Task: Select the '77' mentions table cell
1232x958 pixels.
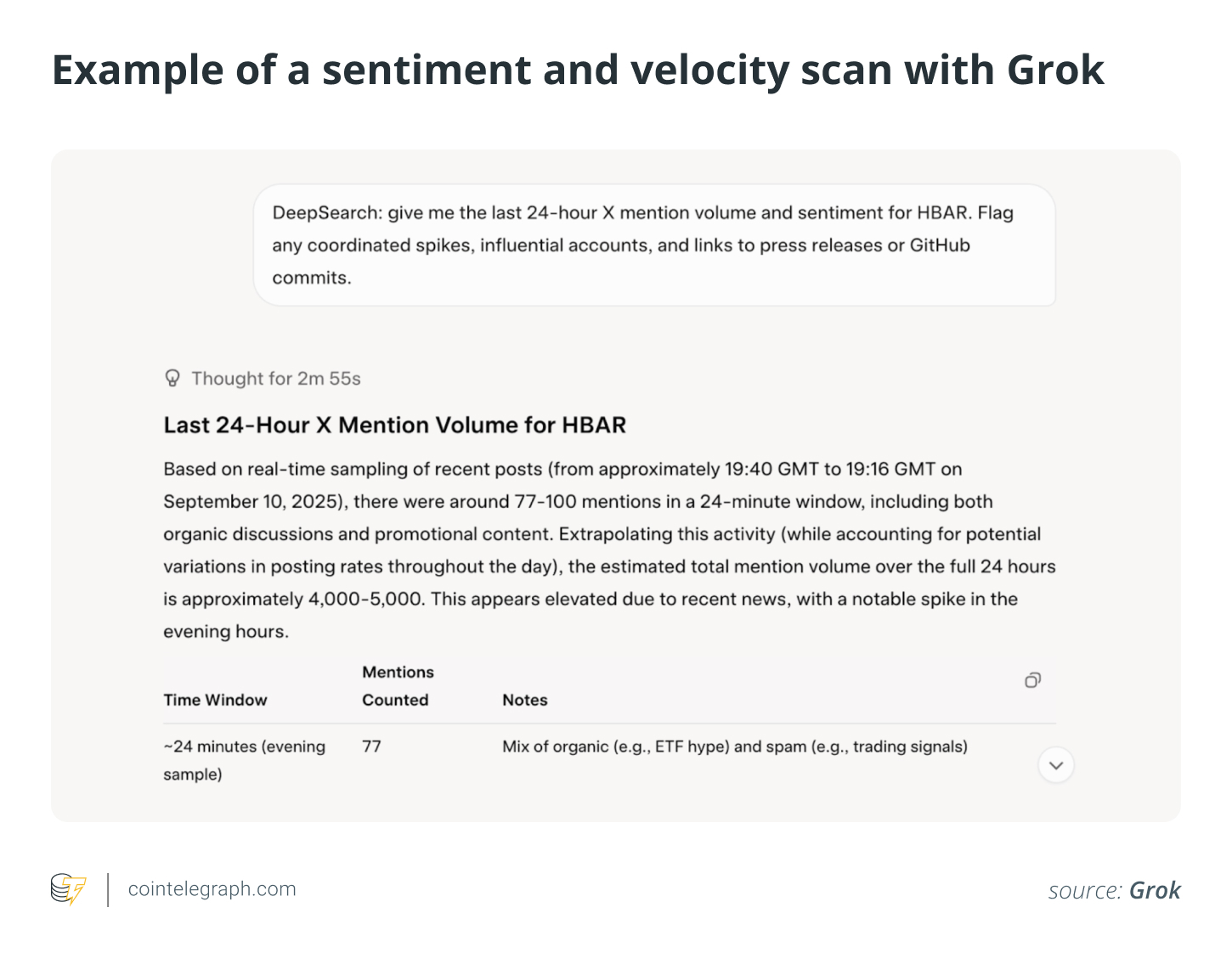Action: point(371,746)
